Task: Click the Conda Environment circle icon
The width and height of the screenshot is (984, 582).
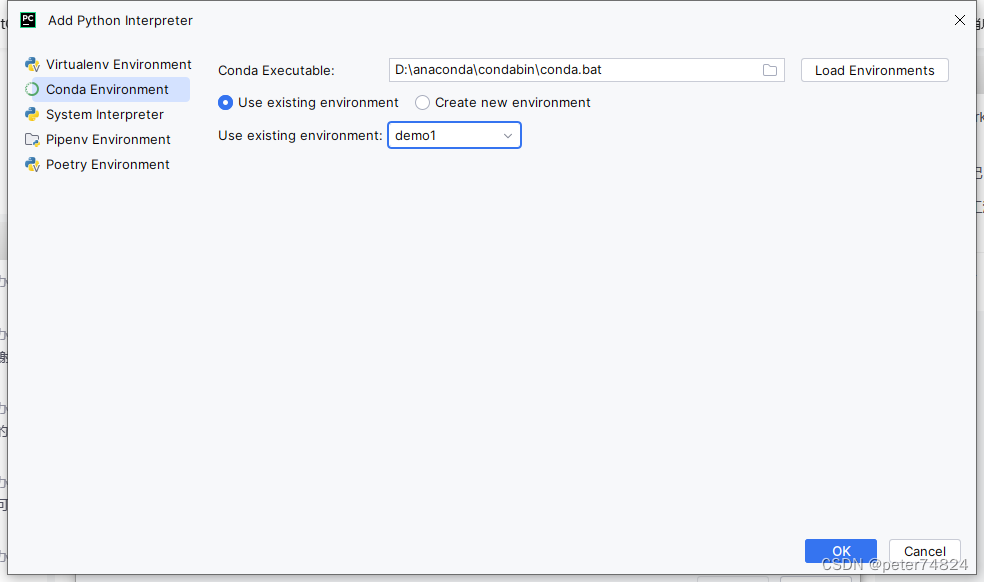Action: click(x=32, y=90)
